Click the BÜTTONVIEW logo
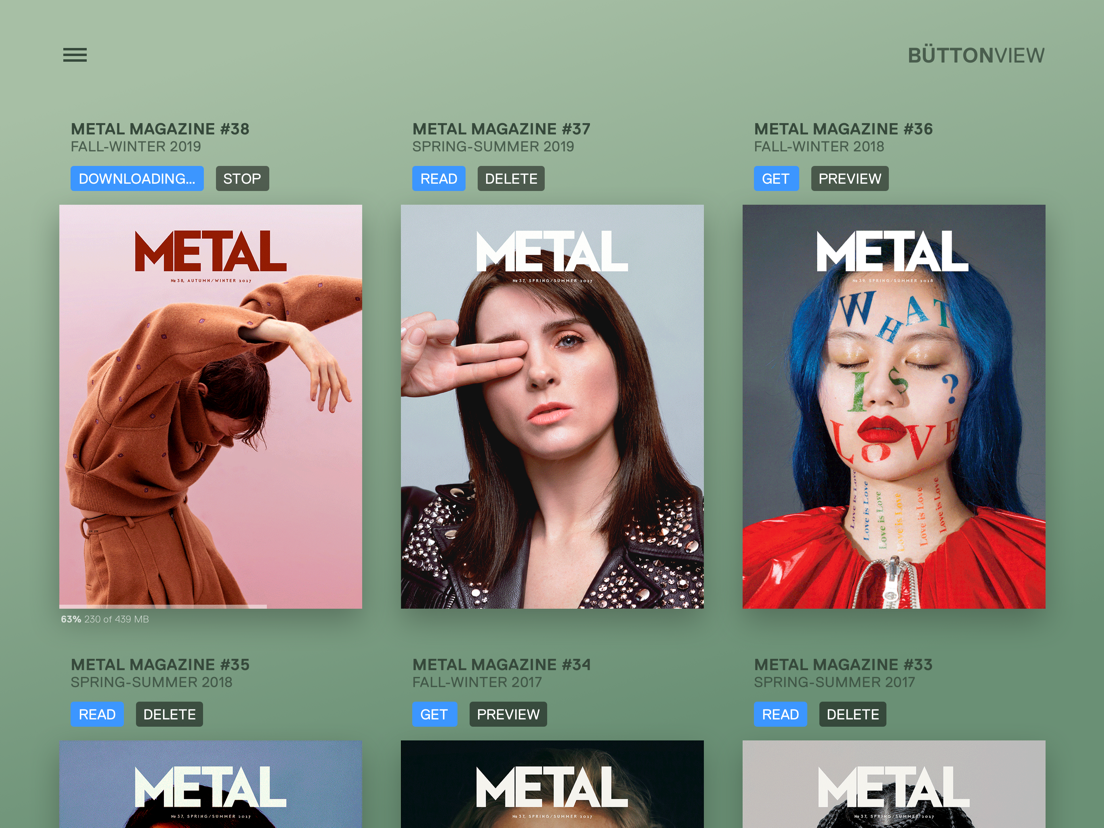1104x828 pixels. 976,55
